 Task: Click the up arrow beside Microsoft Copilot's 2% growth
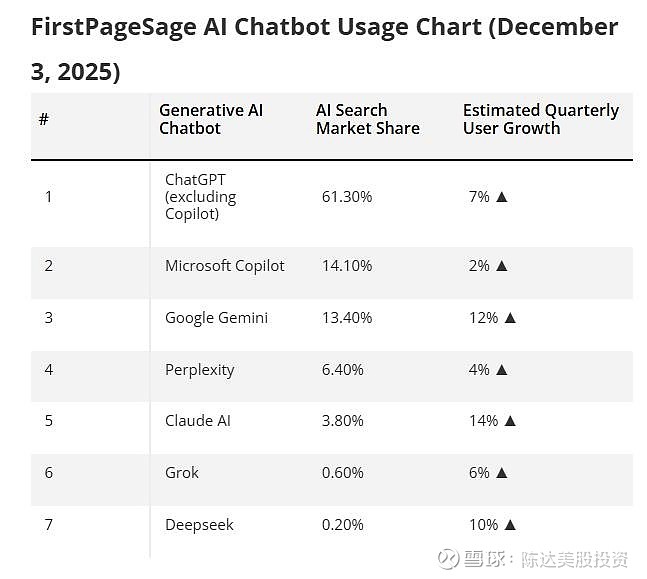point(502,266)
